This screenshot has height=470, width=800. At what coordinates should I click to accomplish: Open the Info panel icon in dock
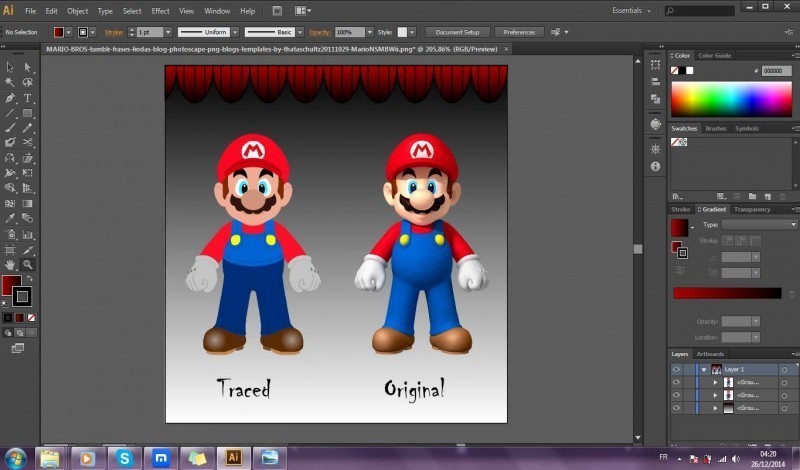point(656,166)
